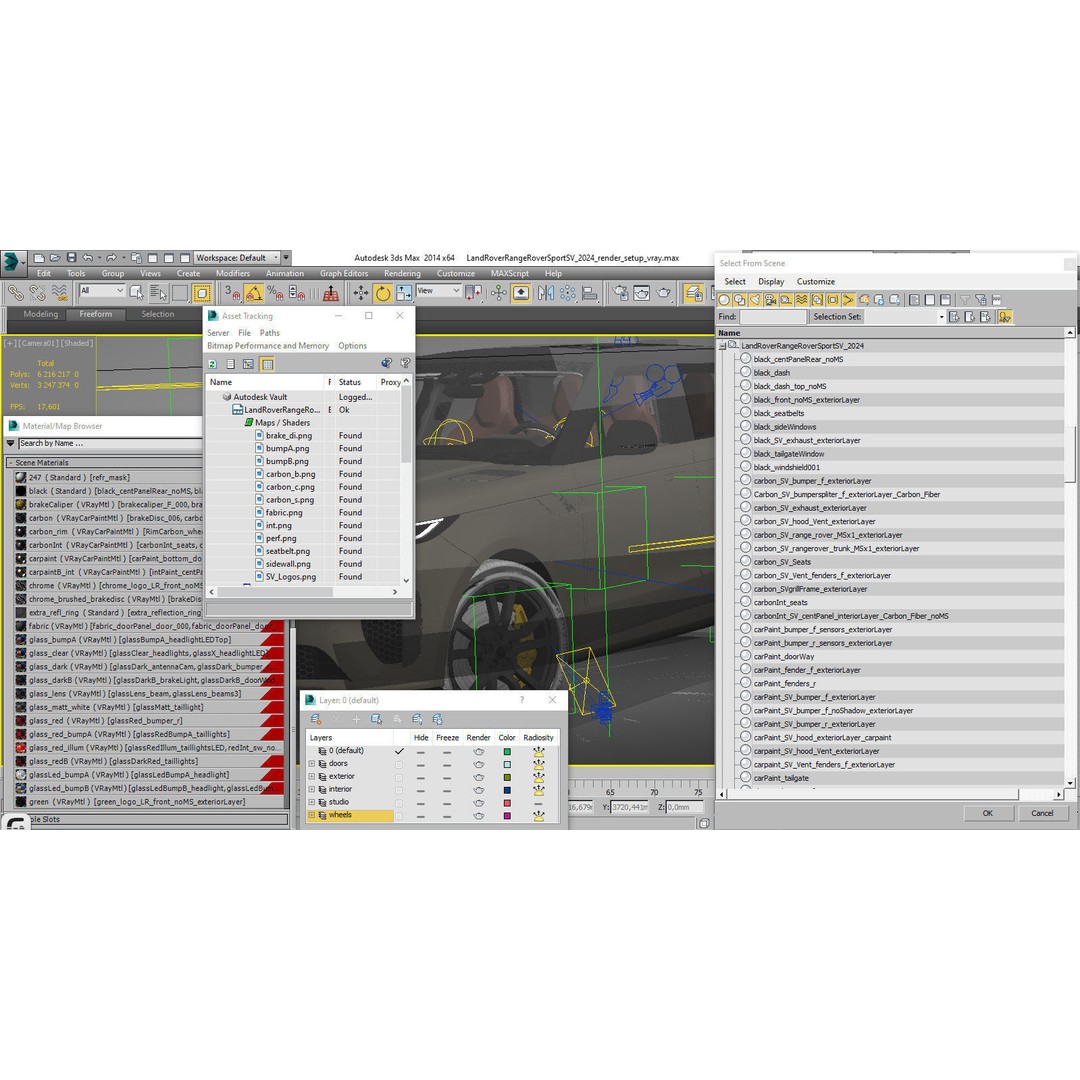Toggle the Angle Snap icon
Viewport: 1080px width, 1080px height.
pos(254,293)
